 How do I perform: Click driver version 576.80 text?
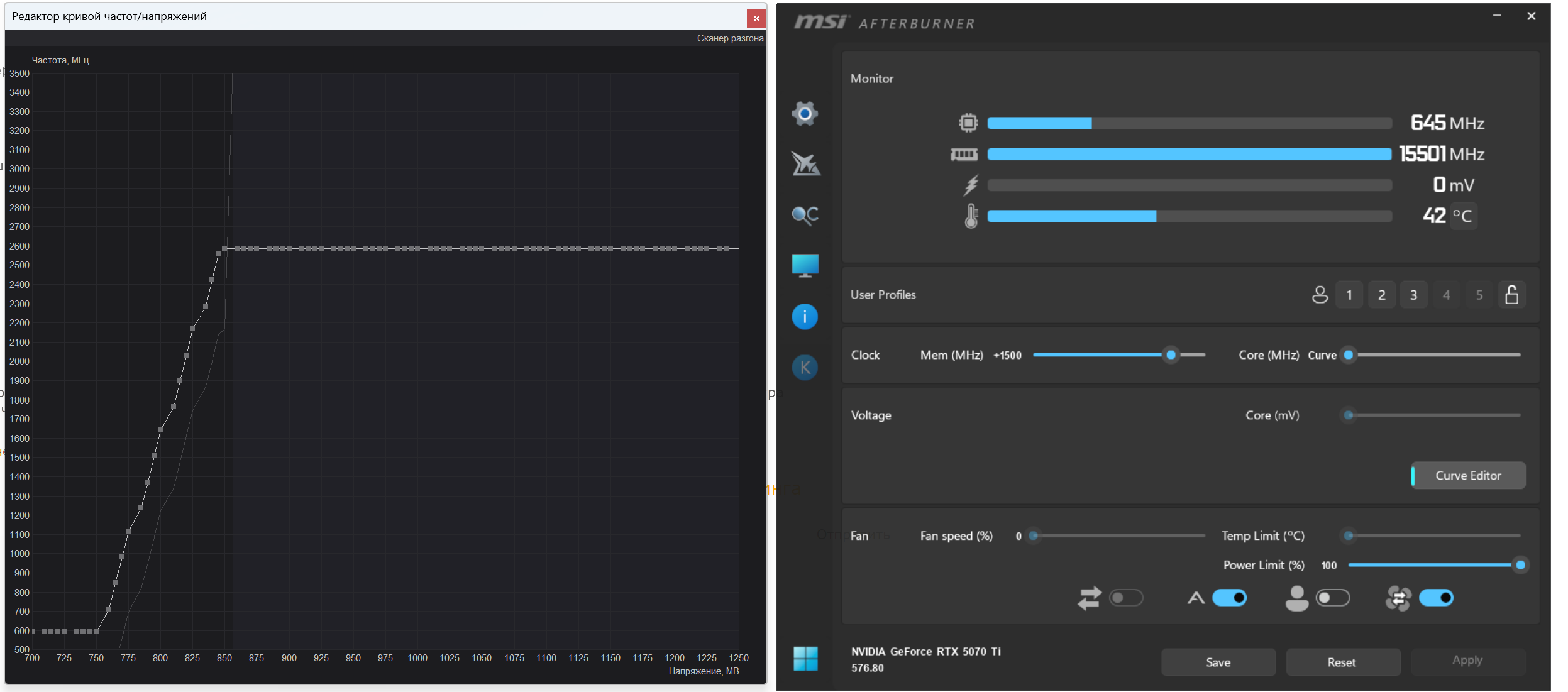(867, 668)
